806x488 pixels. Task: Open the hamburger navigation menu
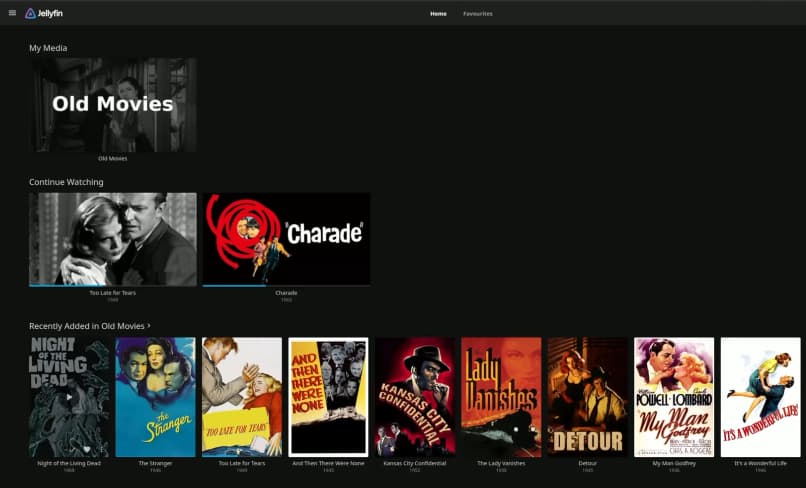click(12, 13)
